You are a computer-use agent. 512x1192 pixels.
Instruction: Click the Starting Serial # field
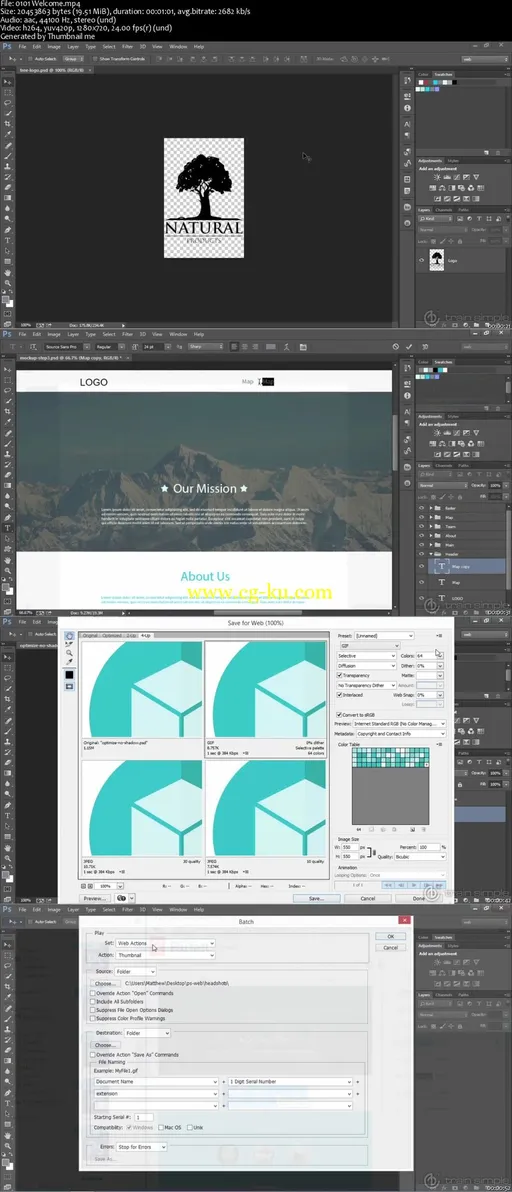(143, 1117)
